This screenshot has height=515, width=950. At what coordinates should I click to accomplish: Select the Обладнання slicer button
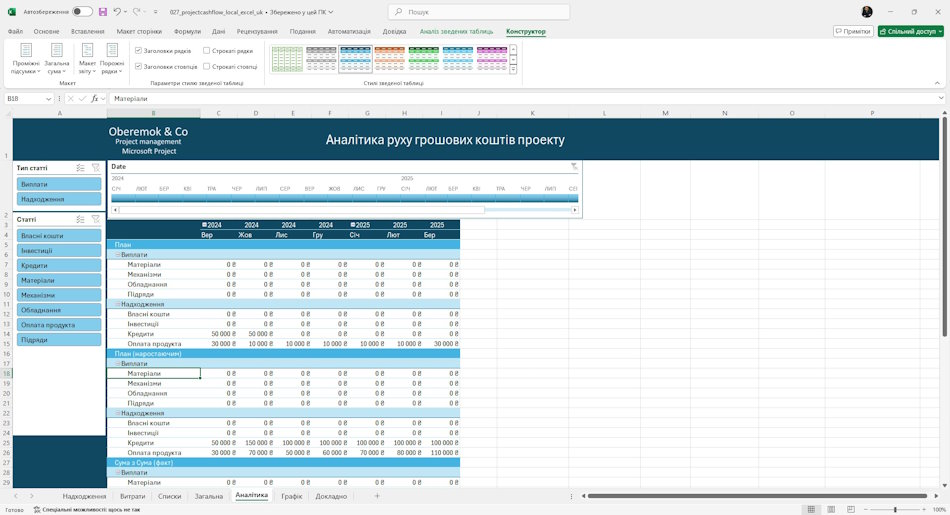pyautogui.click(x=59, y=310)
